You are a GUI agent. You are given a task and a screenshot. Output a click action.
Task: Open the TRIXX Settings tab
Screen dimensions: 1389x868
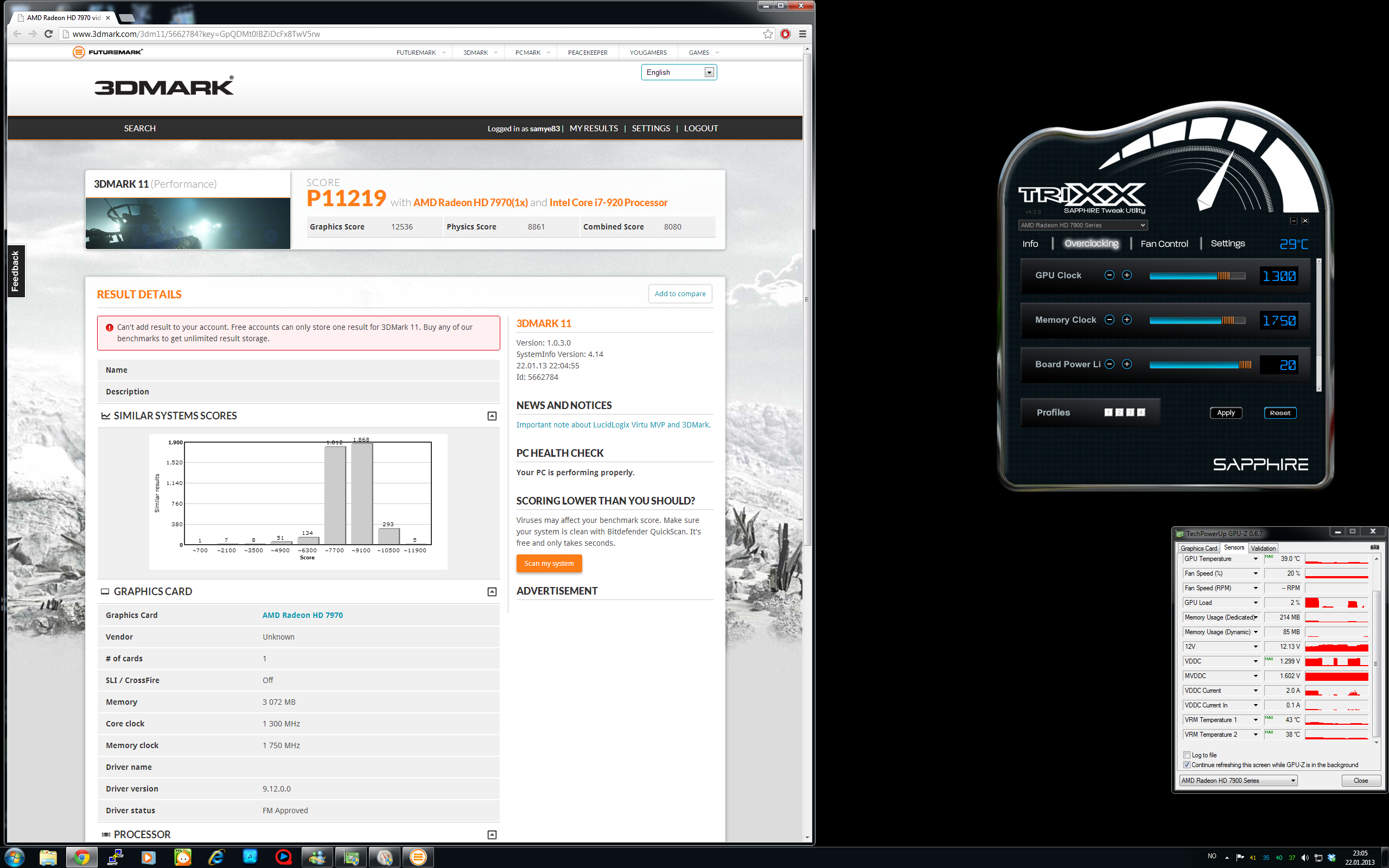[1228, 244]
